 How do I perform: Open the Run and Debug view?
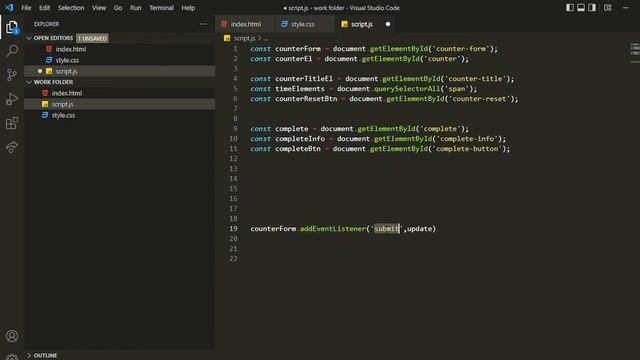click(x=12, y=99)
